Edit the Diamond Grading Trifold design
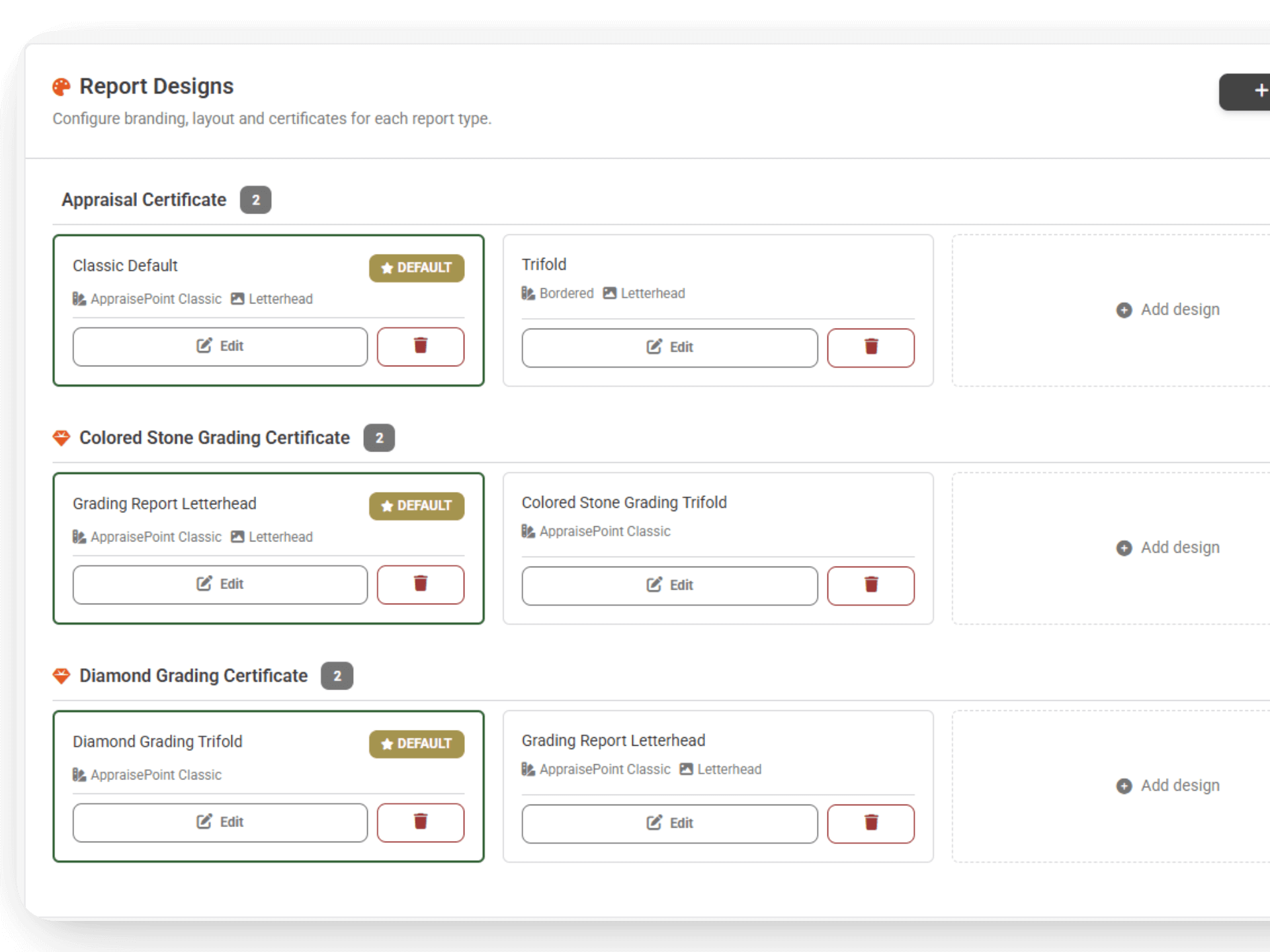Viewport: 1270px width, 952px height. click(220, 822)
